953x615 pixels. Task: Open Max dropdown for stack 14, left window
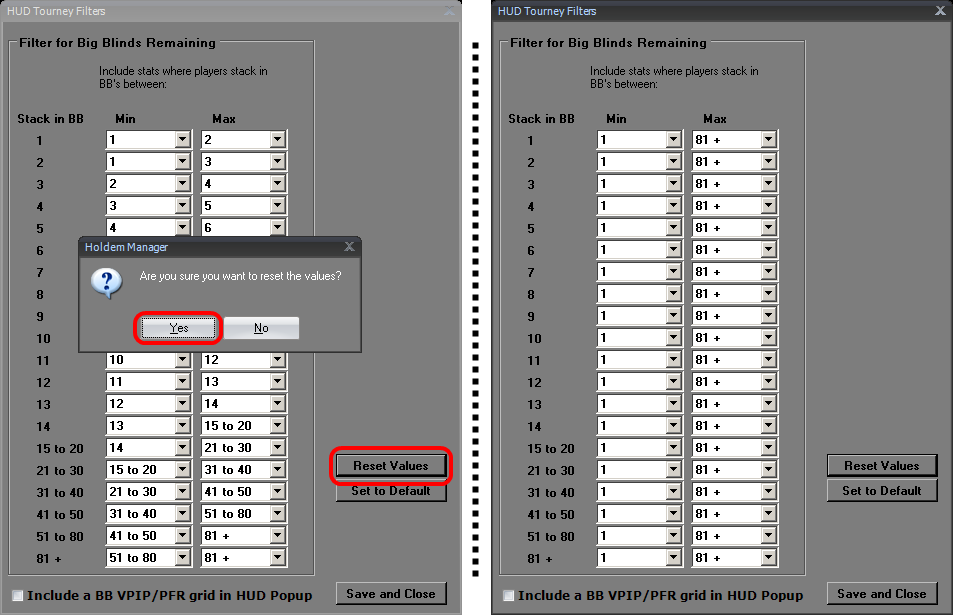(278, 425)
